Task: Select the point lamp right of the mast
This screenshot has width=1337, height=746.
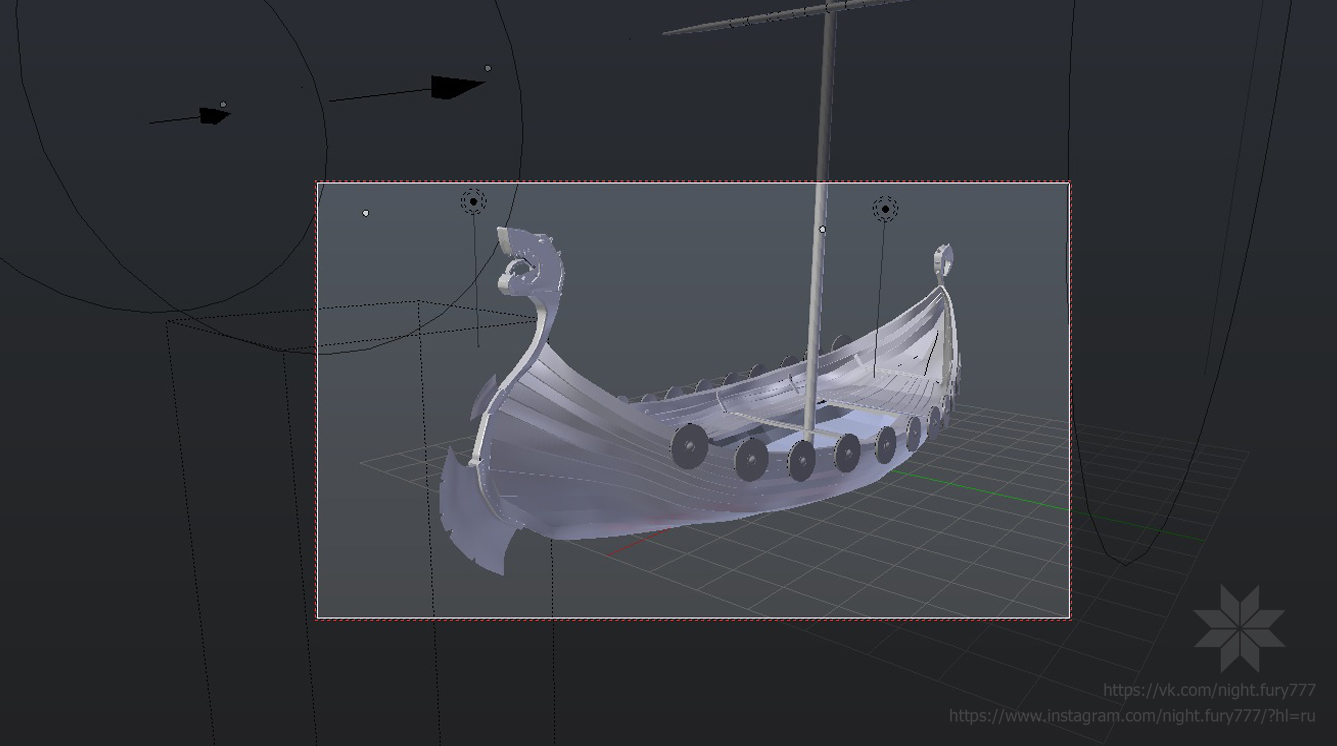Action: 885,209
